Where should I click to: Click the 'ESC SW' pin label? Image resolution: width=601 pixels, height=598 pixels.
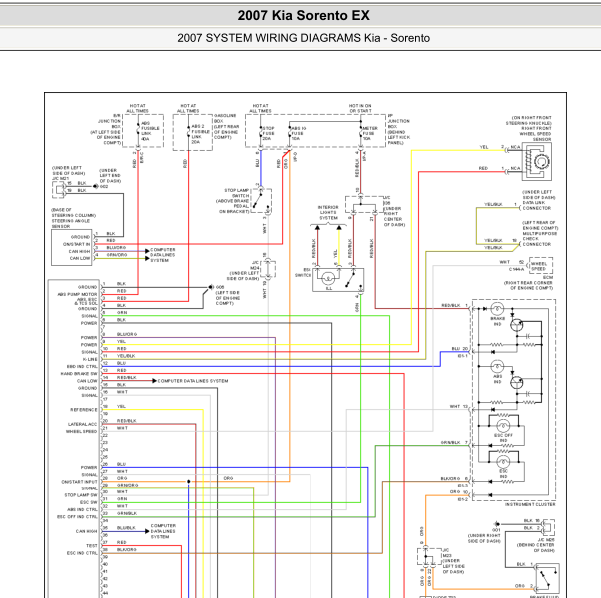click(89, 502)
